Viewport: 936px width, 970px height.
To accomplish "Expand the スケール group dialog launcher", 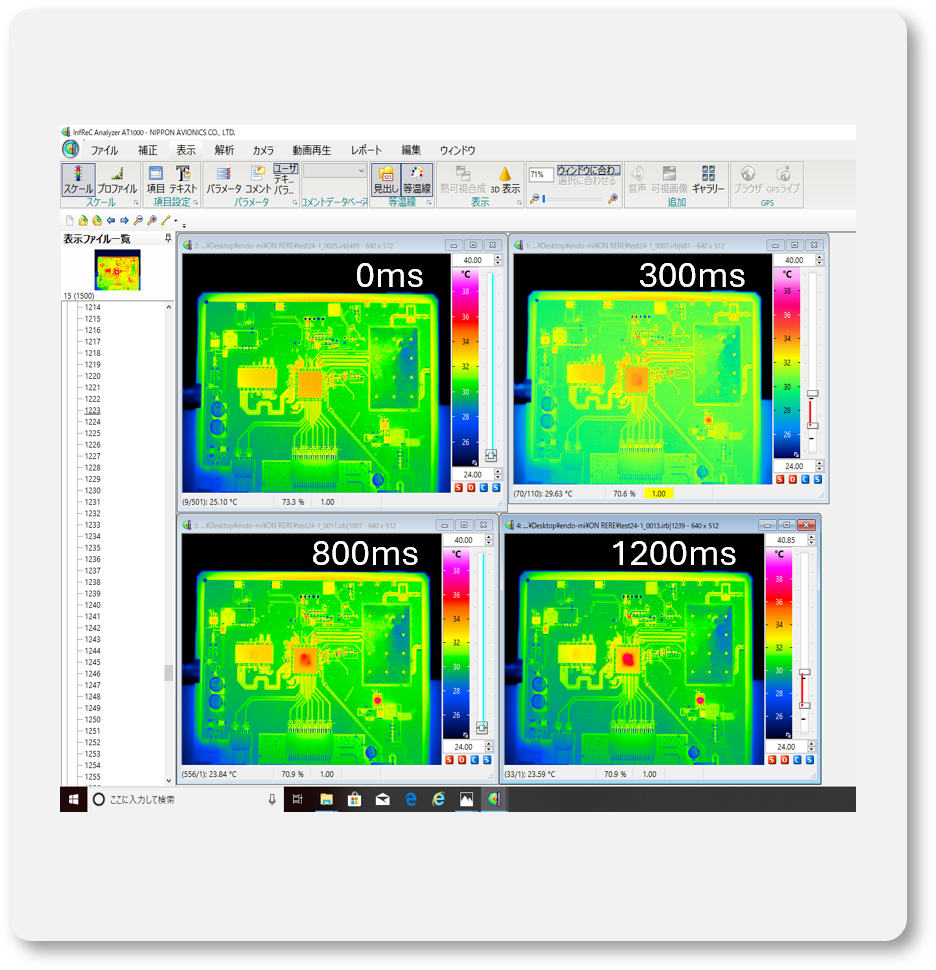I will click(135, 203).
